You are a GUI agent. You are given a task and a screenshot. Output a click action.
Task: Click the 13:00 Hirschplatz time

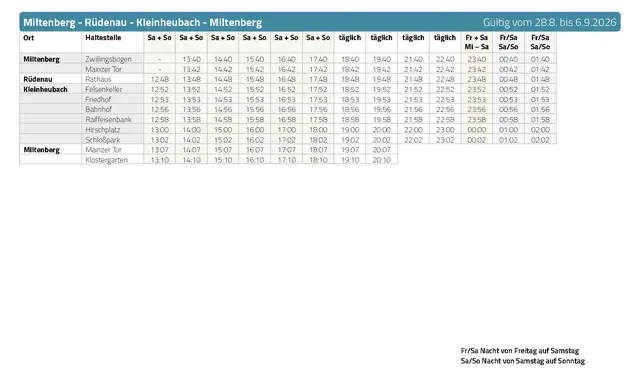[x=160, y=130]
